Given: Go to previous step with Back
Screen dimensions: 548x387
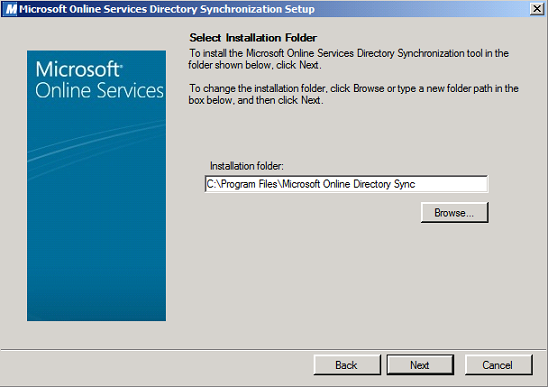Looking at the screenshot, I should [x=347, y=365].
